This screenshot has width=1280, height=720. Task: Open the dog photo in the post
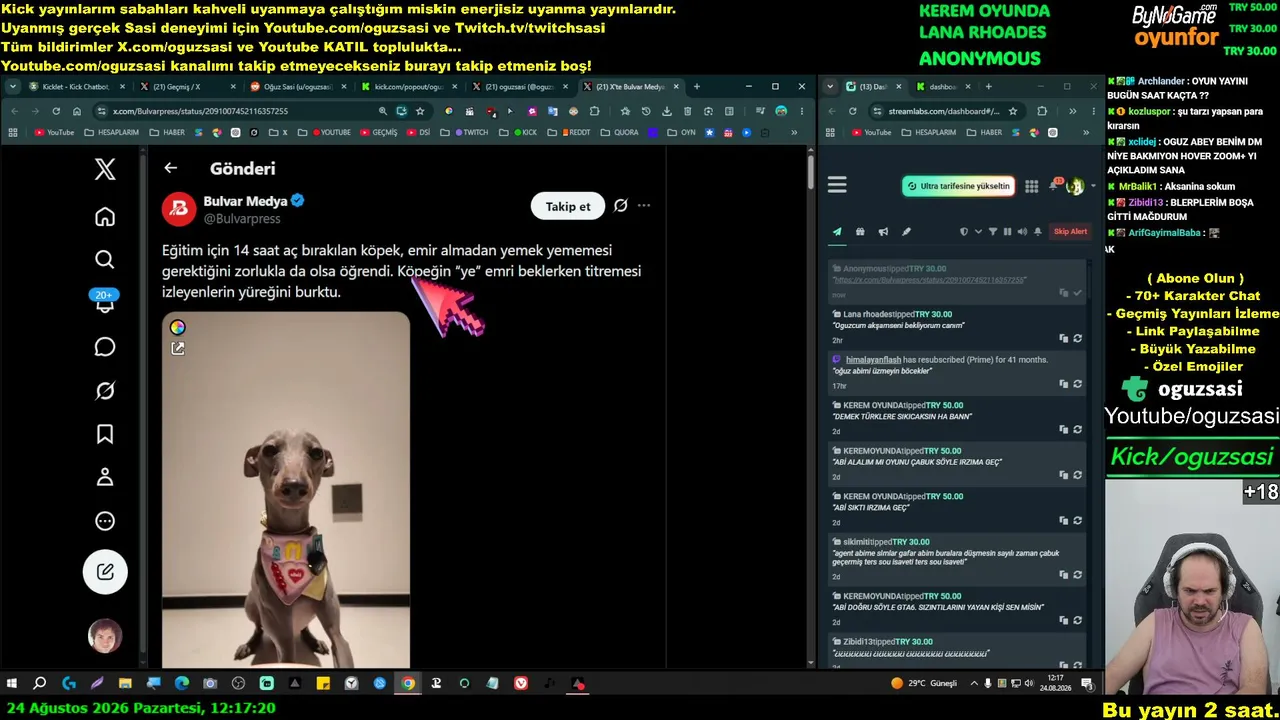point(286,490)
